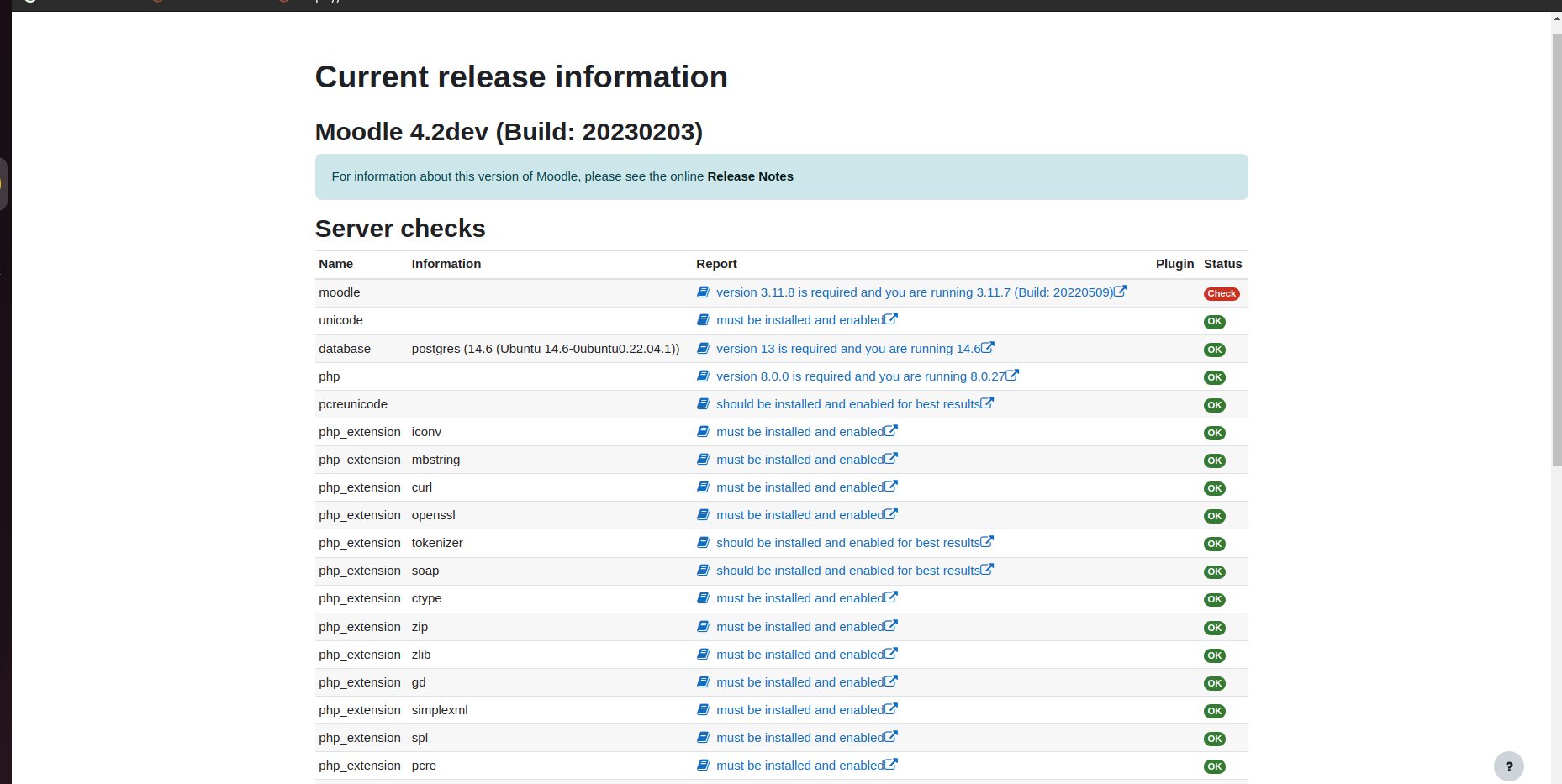This screenshot has width=1562, height=784.
Task: Open the mbstring must be installed link
Action: tap(800, 460)
